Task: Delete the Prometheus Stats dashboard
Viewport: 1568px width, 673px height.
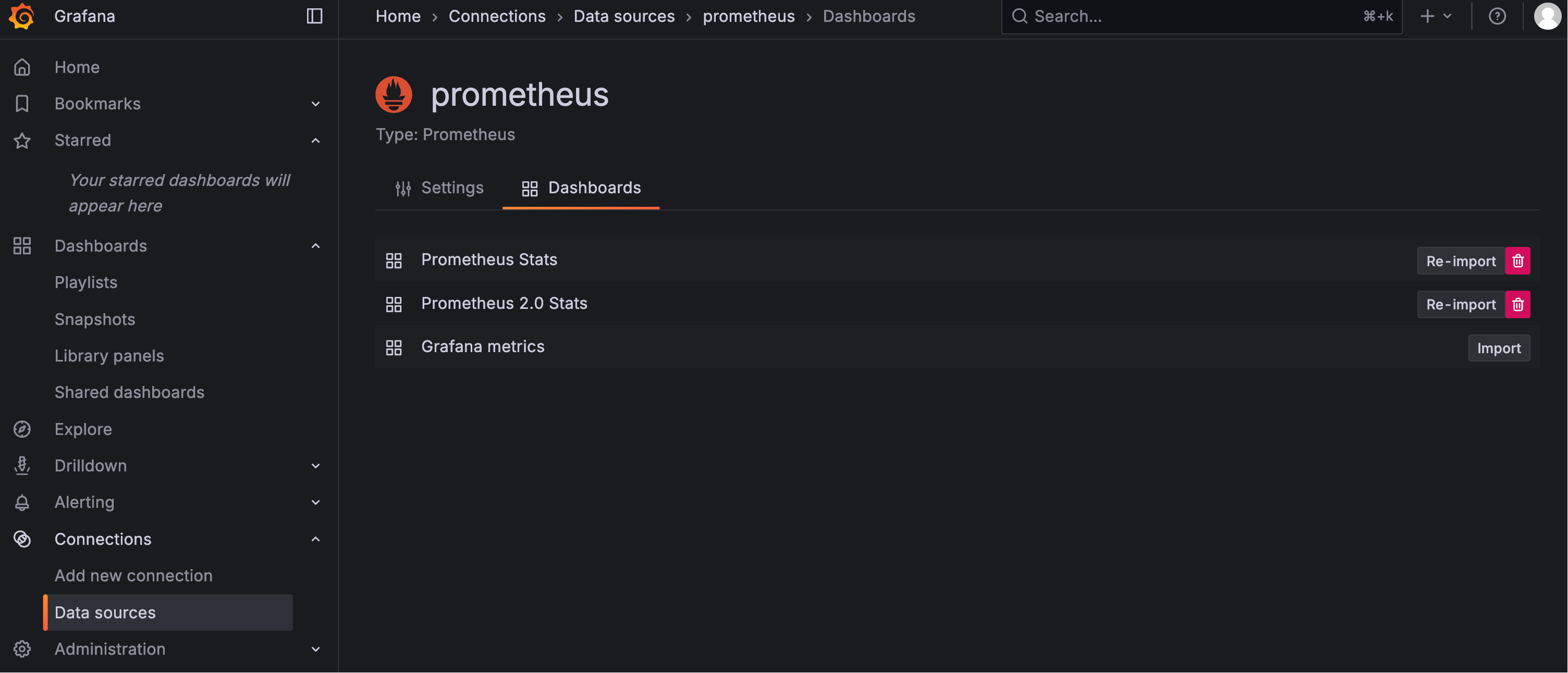Action: coord(1517,261)
